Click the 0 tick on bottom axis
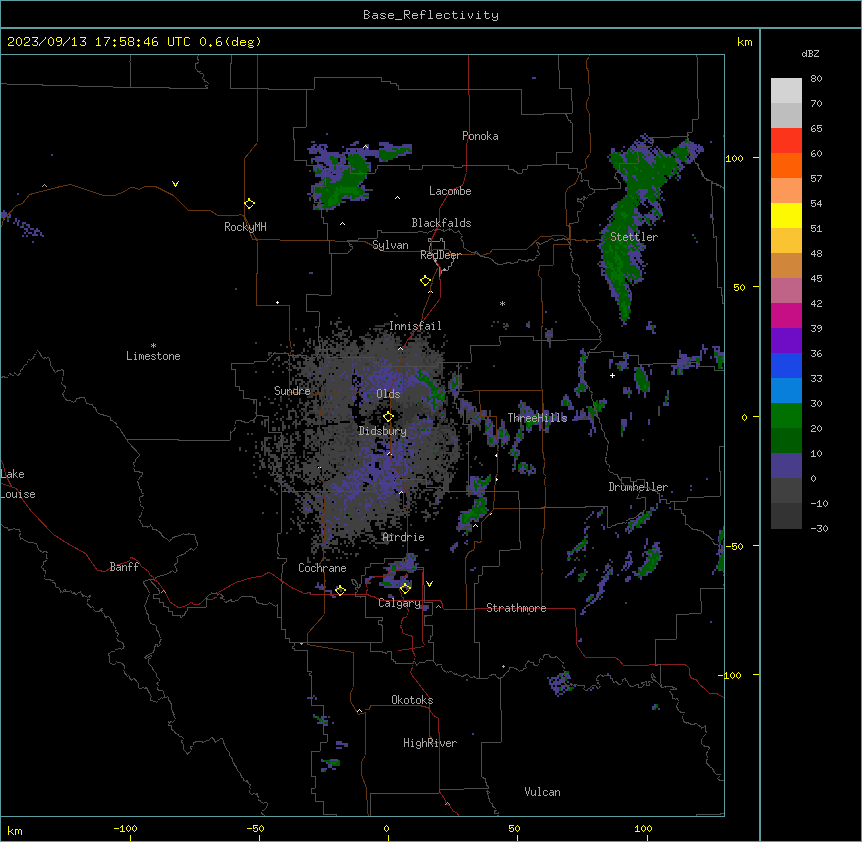Viewport: 862px width, 842px height. click(x=386, y=828)
